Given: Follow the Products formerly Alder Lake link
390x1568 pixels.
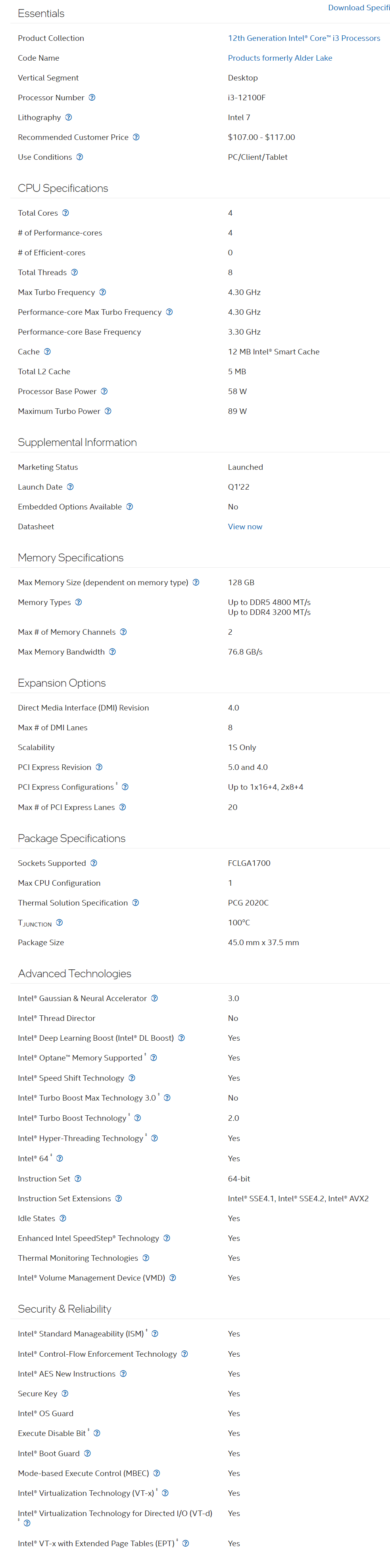Looking at the screenshot, I should [280, 58].
